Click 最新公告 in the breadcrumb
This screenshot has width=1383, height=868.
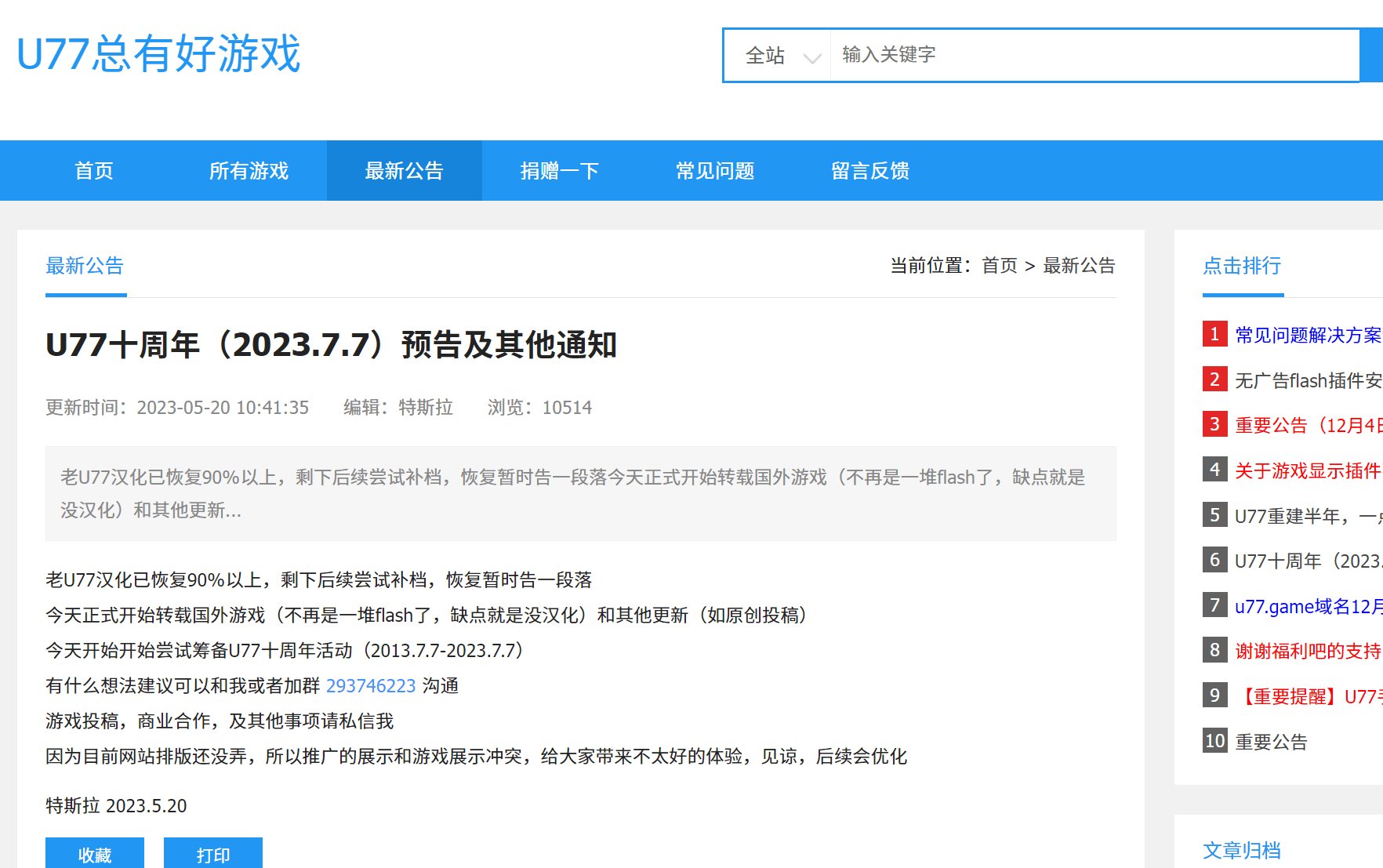1079,266
